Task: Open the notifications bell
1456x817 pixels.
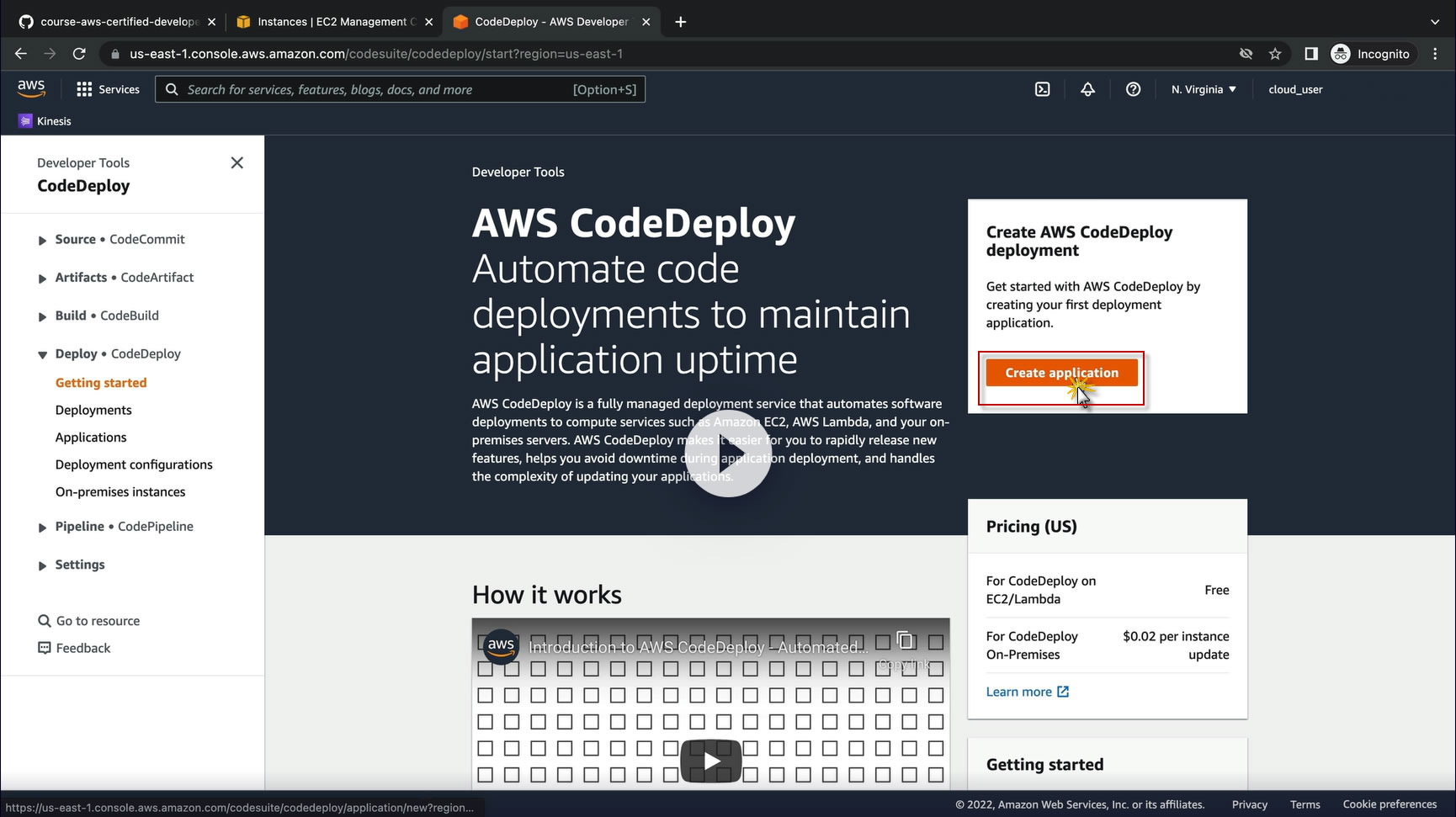Action: [x=1087, y=89]
